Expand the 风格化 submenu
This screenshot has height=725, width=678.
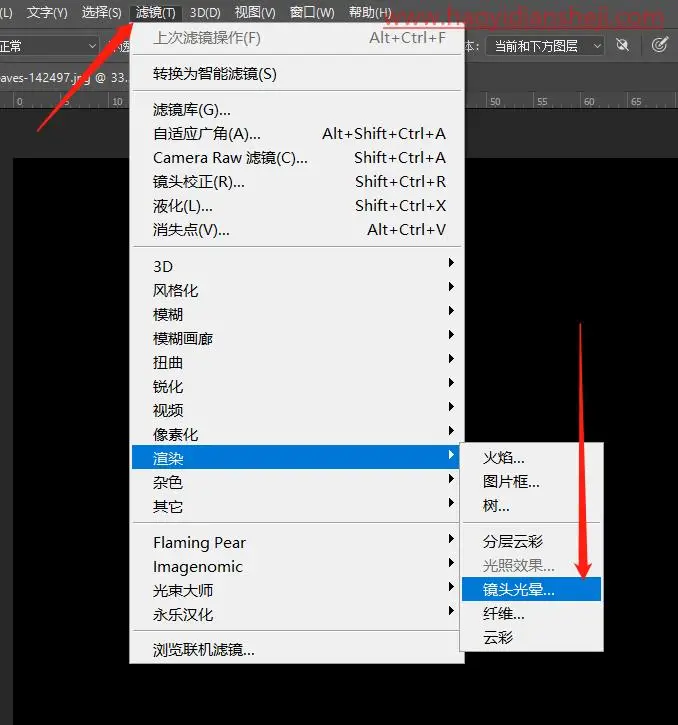[297, 290]
